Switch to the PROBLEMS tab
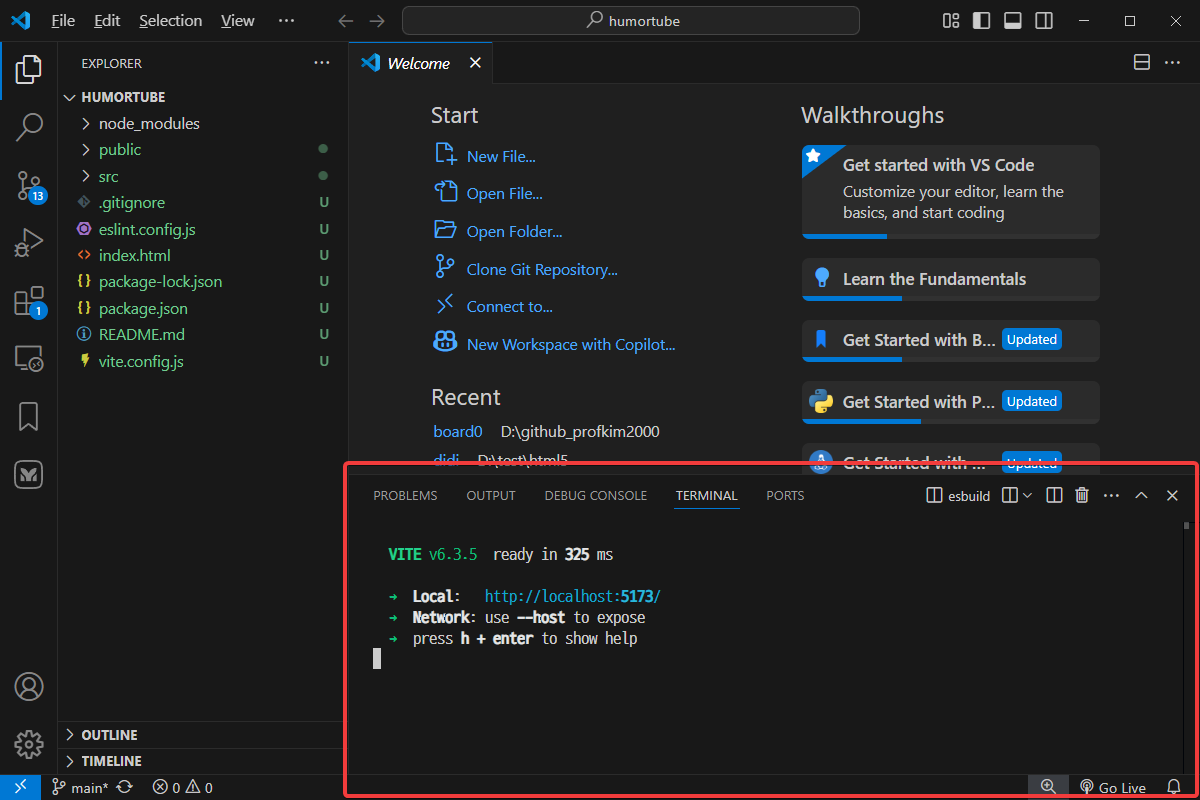 tap(405, 496)
